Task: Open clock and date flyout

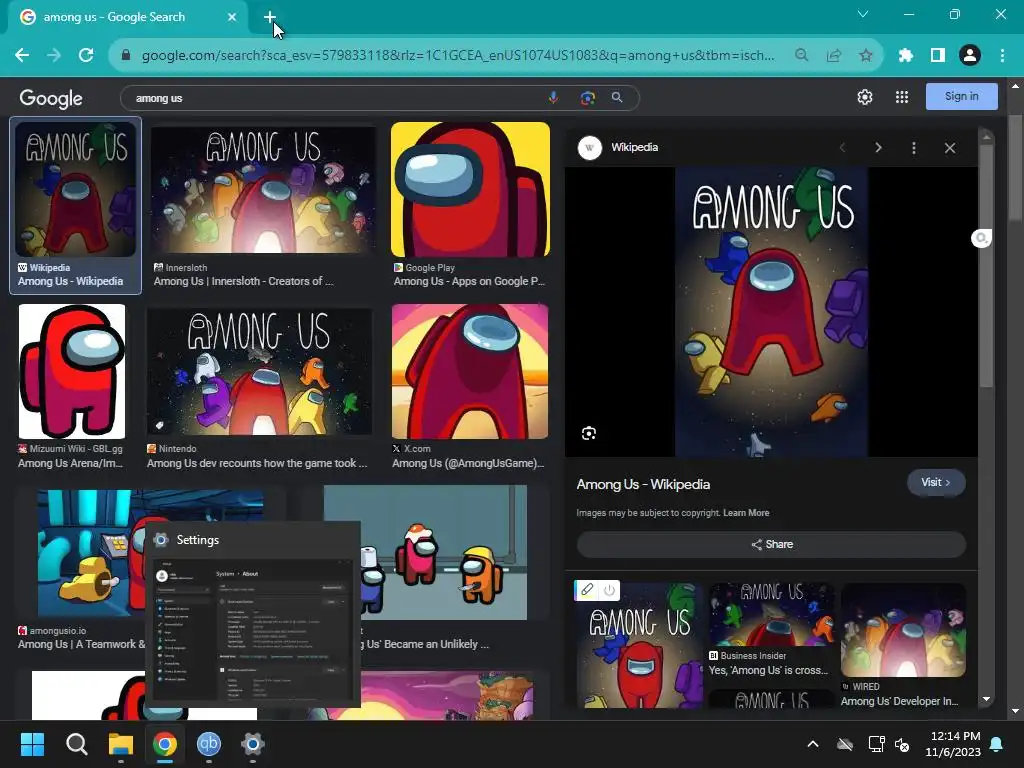Action: pyautogui.click(x=953, y=744)
